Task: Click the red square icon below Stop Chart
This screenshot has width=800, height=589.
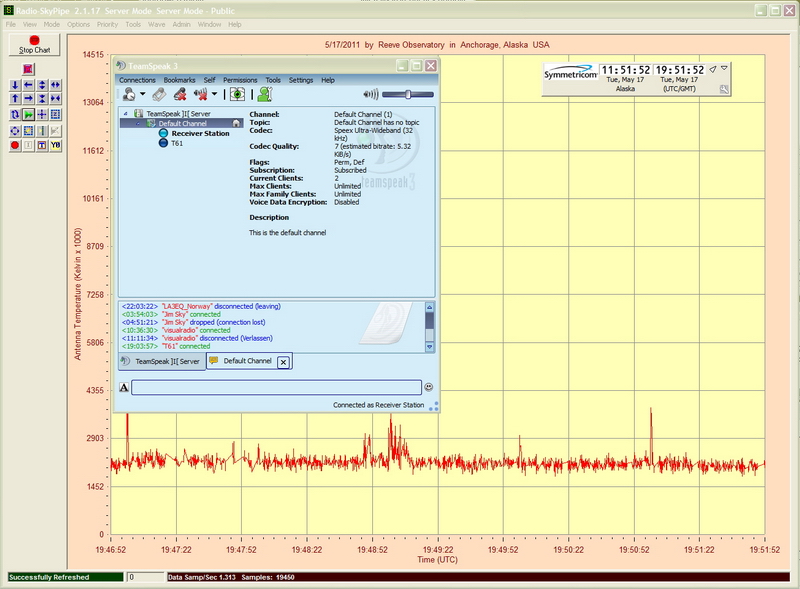Action: (28, 69)
